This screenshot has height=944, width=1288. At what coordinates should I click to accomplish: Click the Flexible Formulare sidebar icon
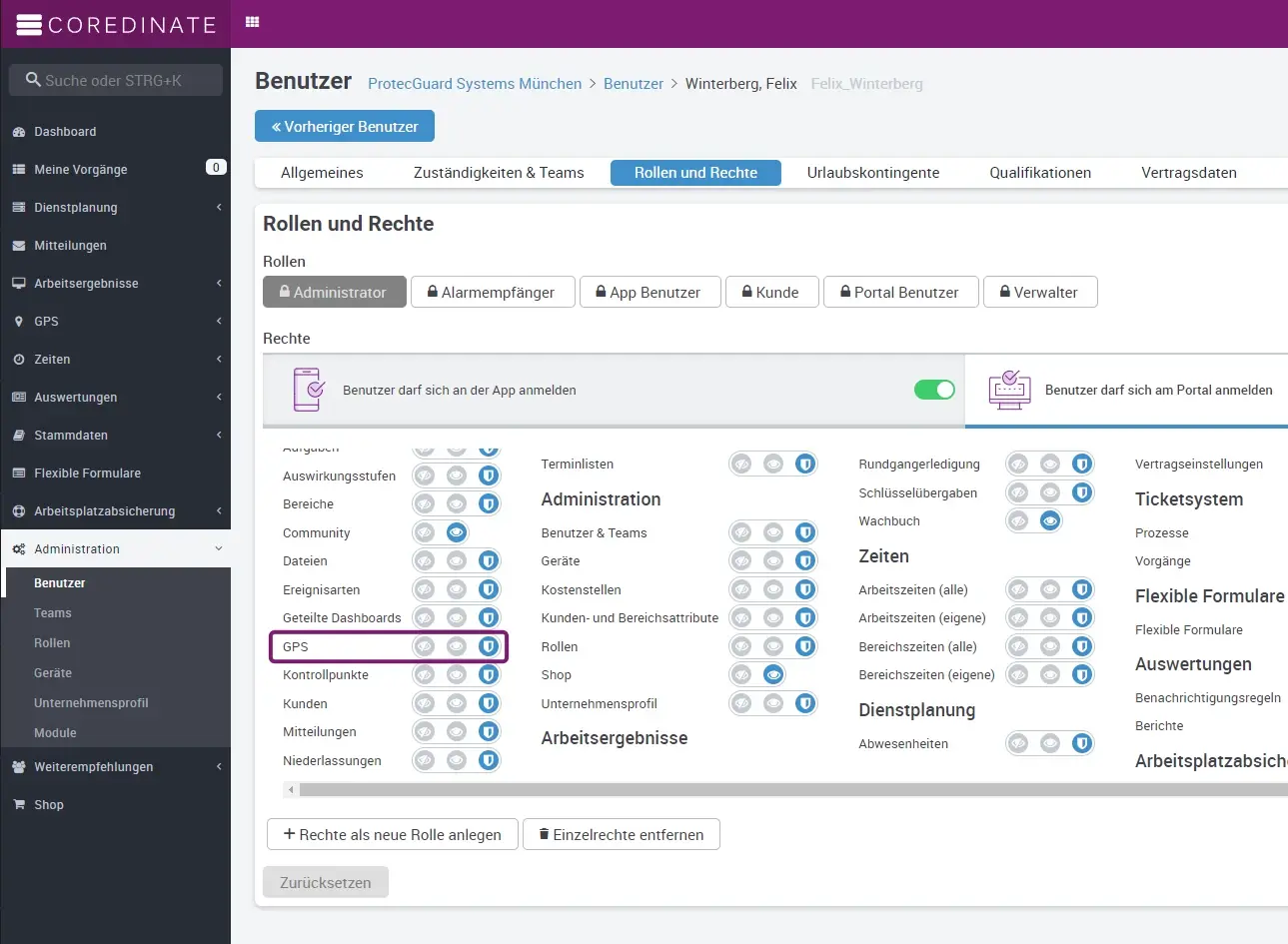[x=19, y=473]
